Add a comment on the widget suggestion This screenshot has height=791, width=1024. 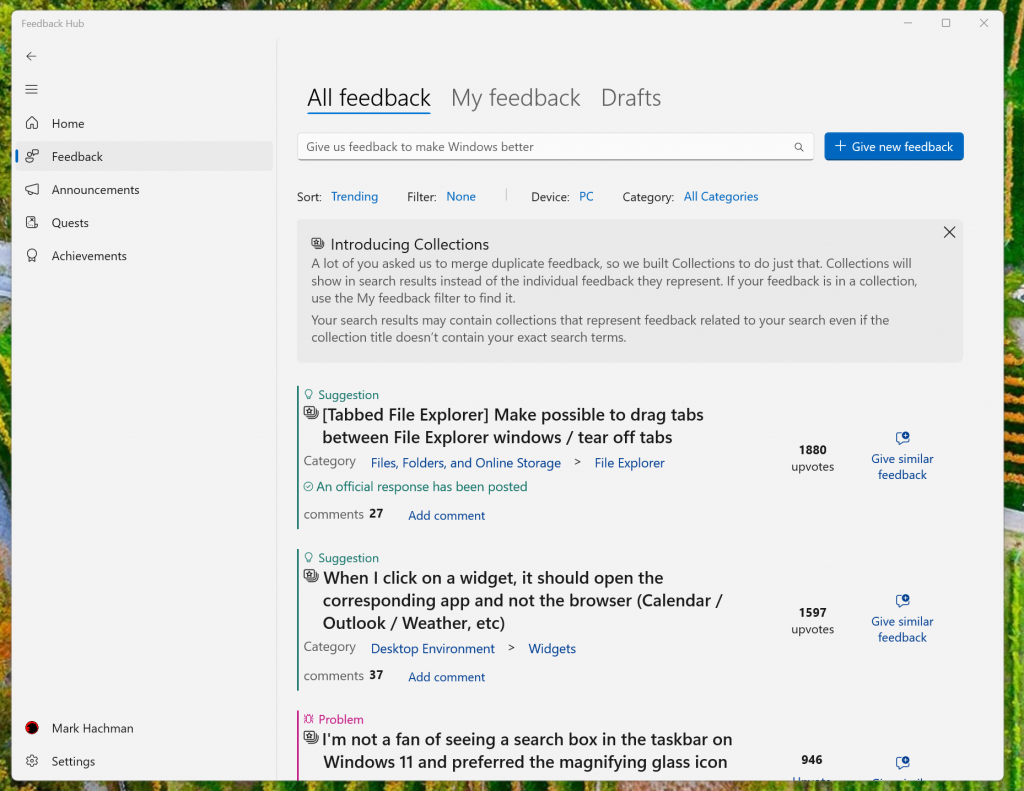[446, 677]
